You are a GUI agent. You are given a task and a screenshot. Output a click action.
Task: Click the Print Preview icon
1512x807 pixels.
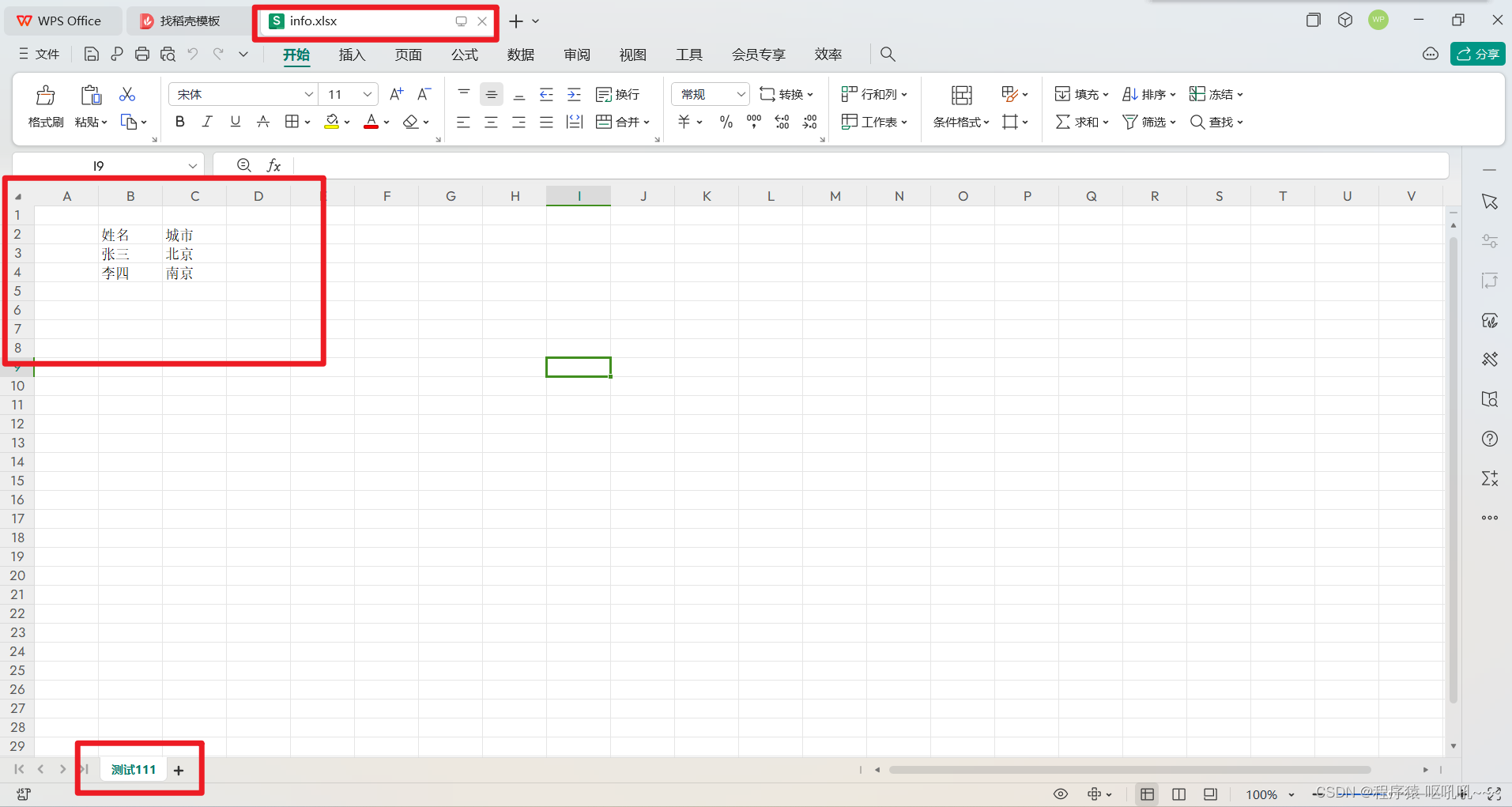[x=168, y=54]
